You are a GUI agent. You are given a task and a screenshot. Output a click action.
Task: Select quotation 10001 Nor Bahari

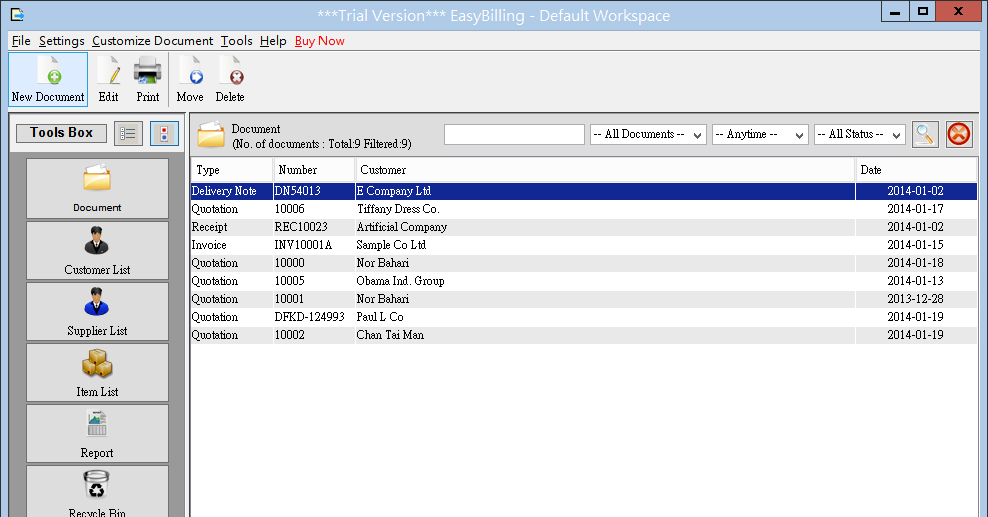click(x=584, y=299)
